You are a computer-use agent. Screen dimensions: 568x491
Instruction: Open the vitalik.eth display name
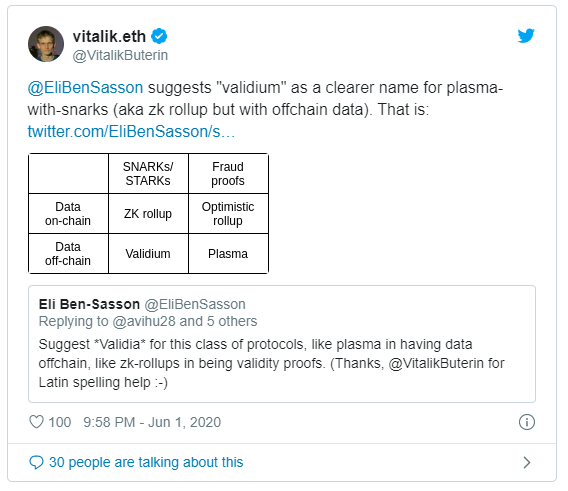tap(109, 36)
